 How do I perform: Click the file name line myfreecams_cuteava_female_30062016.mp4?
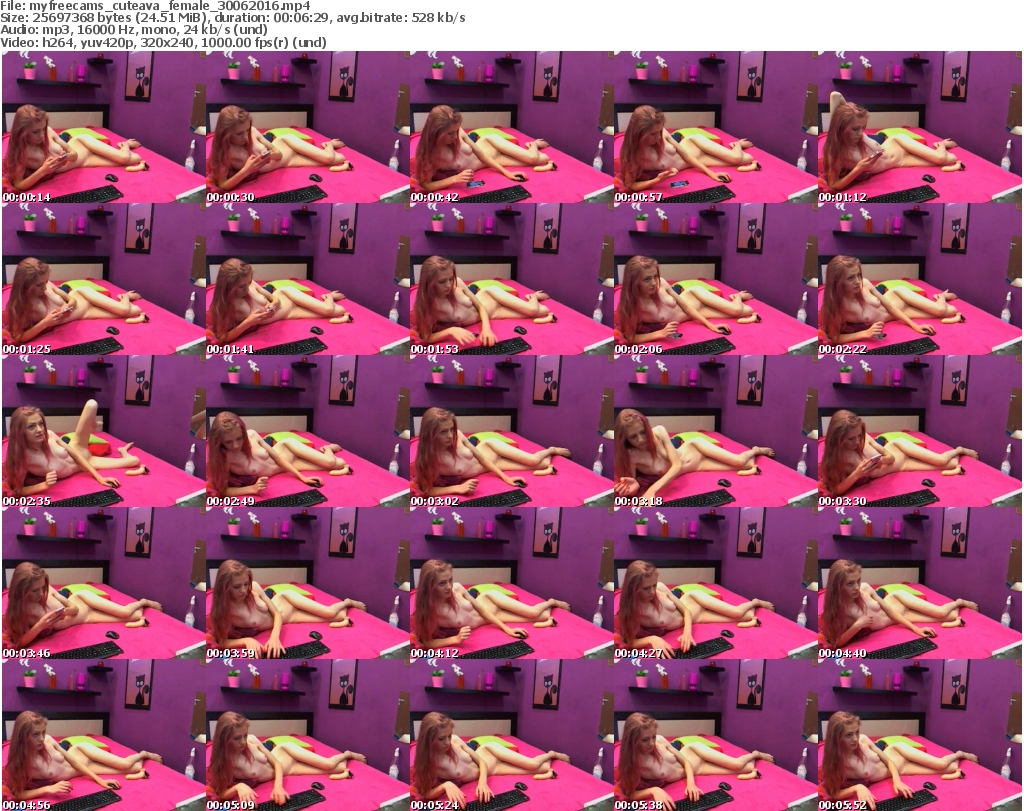click(155, 6)
